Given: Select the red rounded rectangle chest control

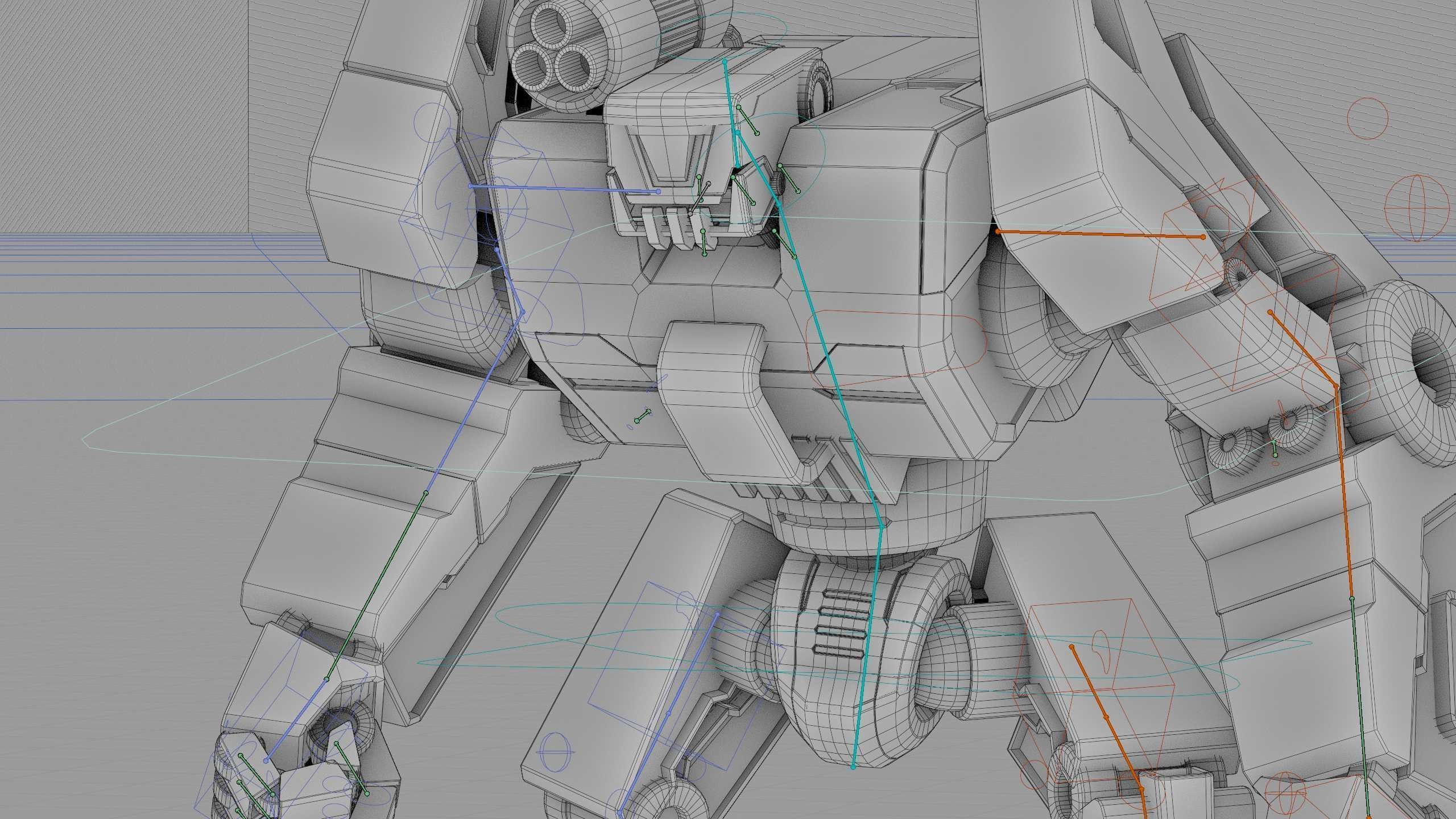Looking at the screenshot, I should point(896,349).
